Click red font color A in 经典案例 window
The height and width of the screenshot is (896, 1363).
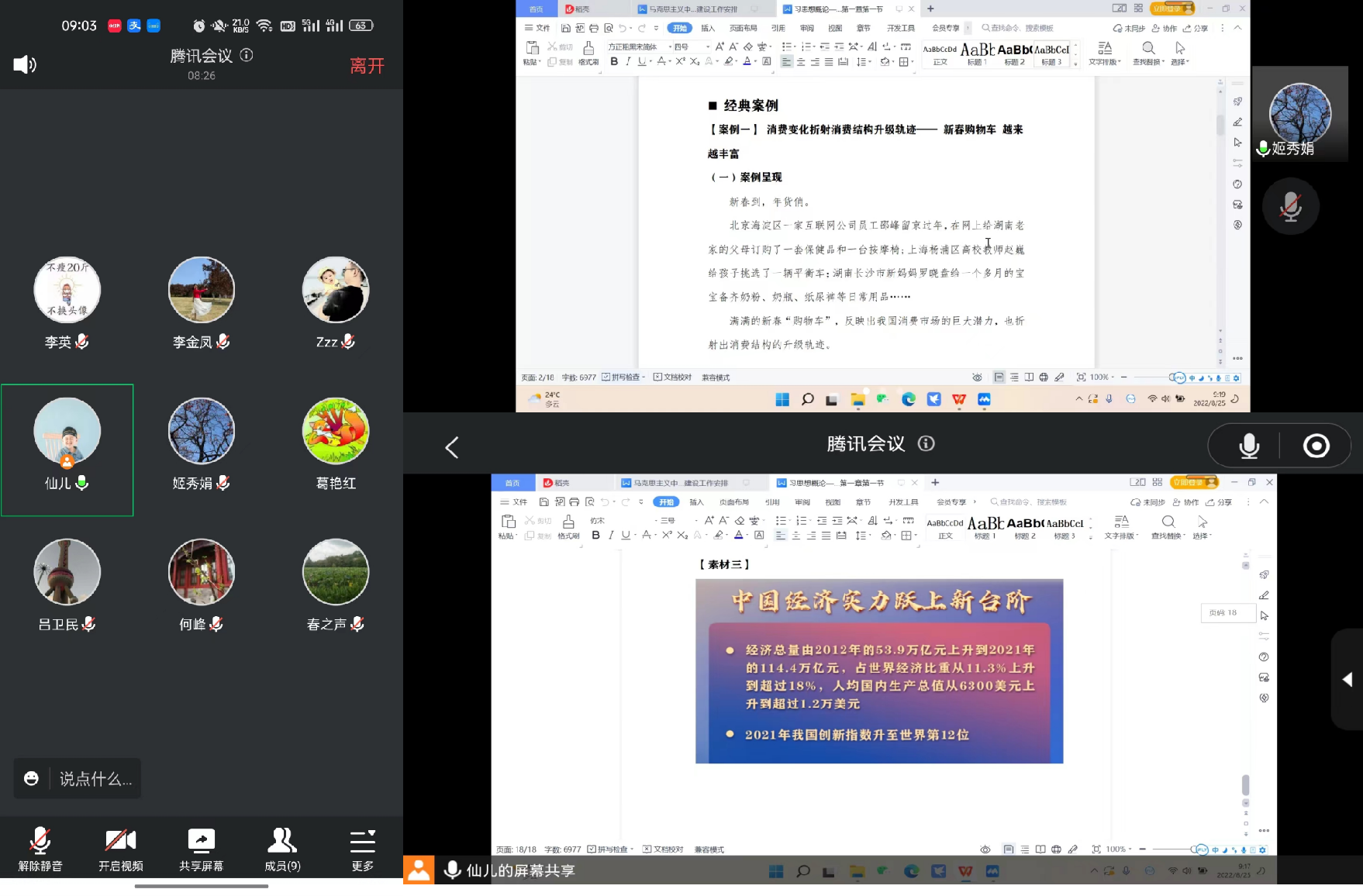click(747, 61)
